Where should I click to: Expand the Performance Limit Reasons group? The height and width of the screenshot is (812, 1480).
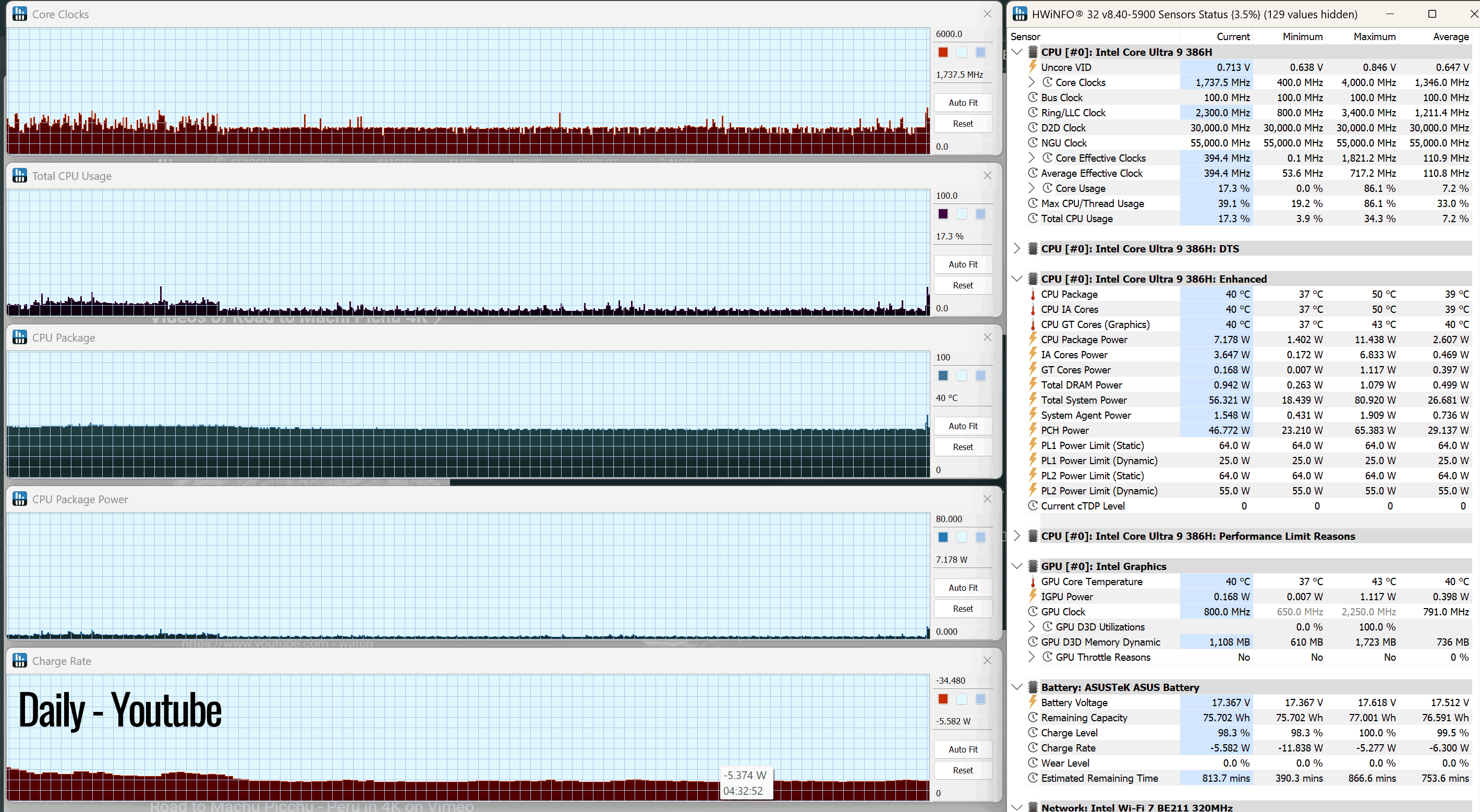(1017, 536)
